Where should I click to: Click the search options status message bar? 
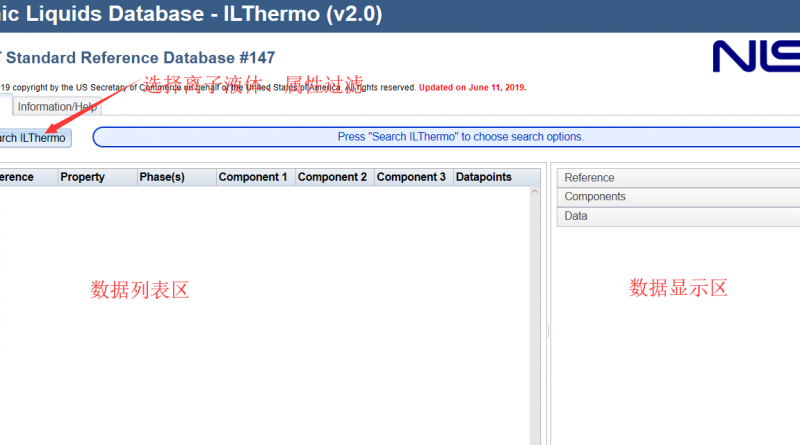[446, 137]
